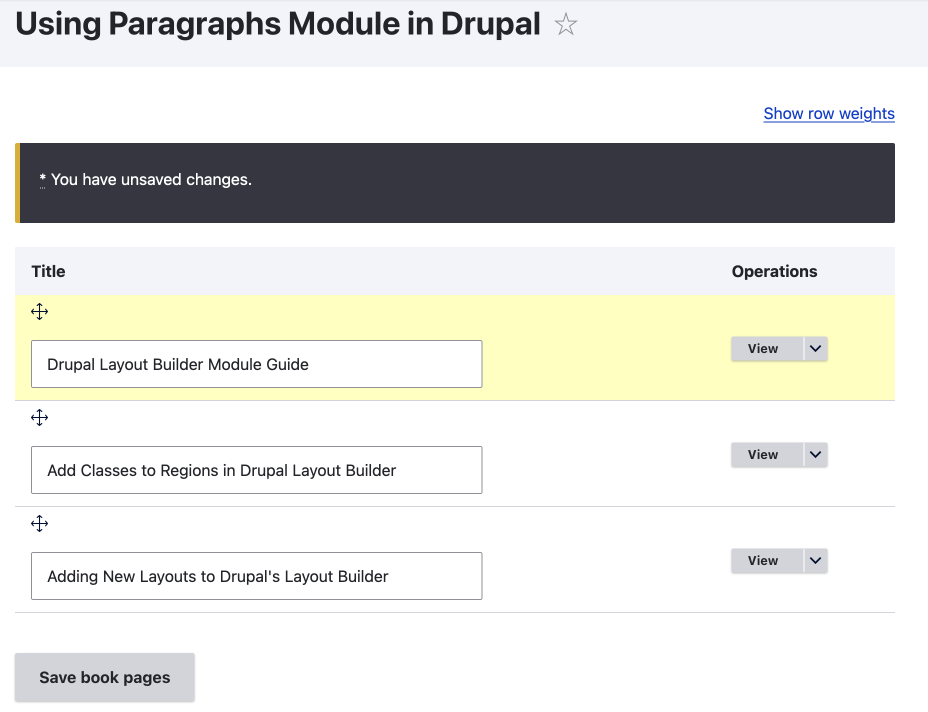The width and height of the screenshot is (928, 712).
Task: Click drag handle for Add Classes to Regions row
Action: (40, 418)
